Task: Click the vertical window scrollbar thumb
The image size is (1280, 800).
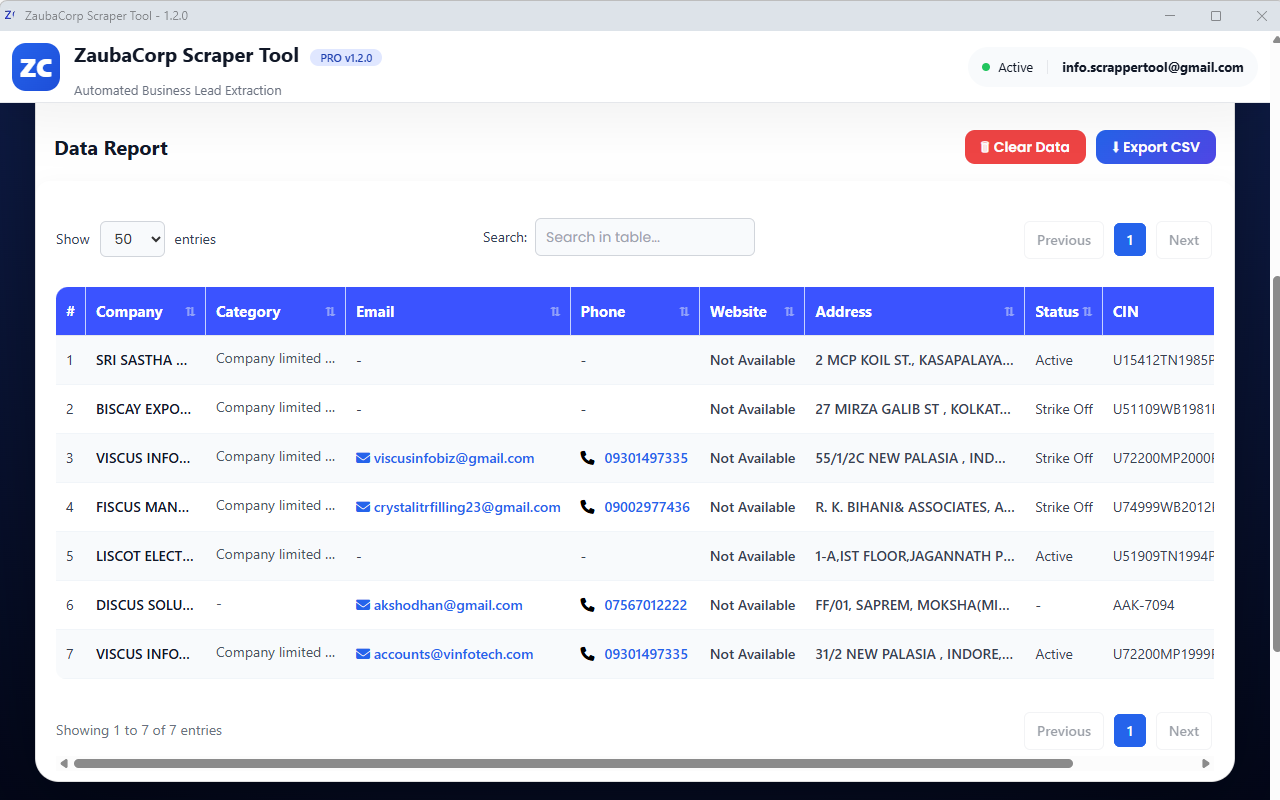Action: 1274,465
